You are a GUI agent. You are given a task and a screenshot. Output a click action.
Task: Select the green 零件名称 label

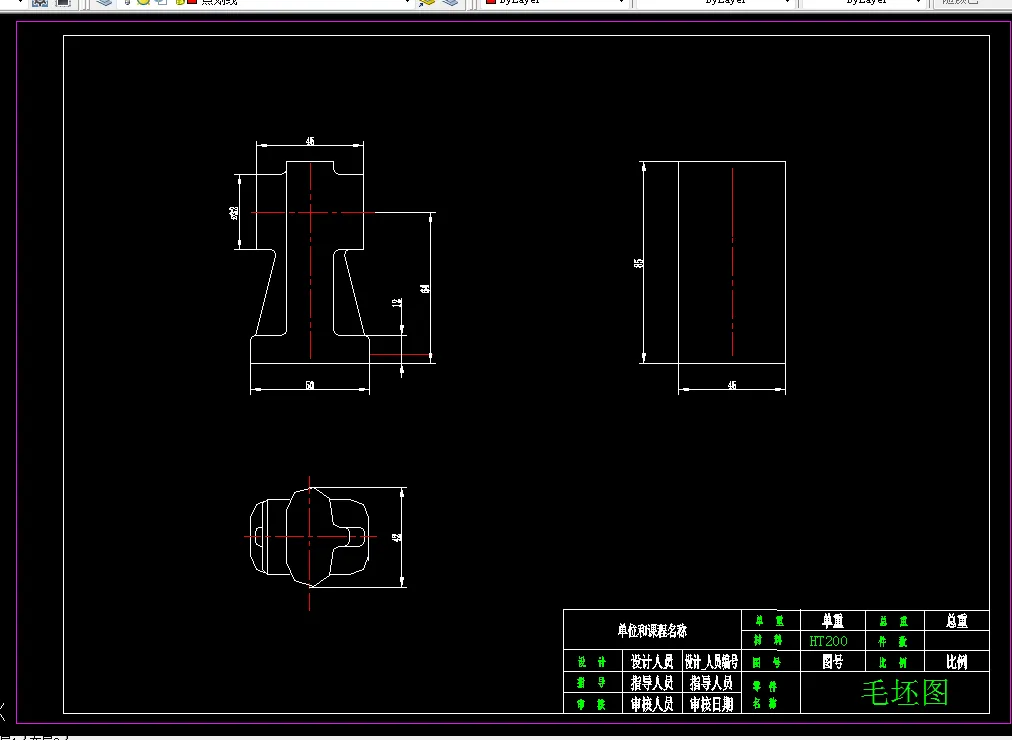point(764,694)
